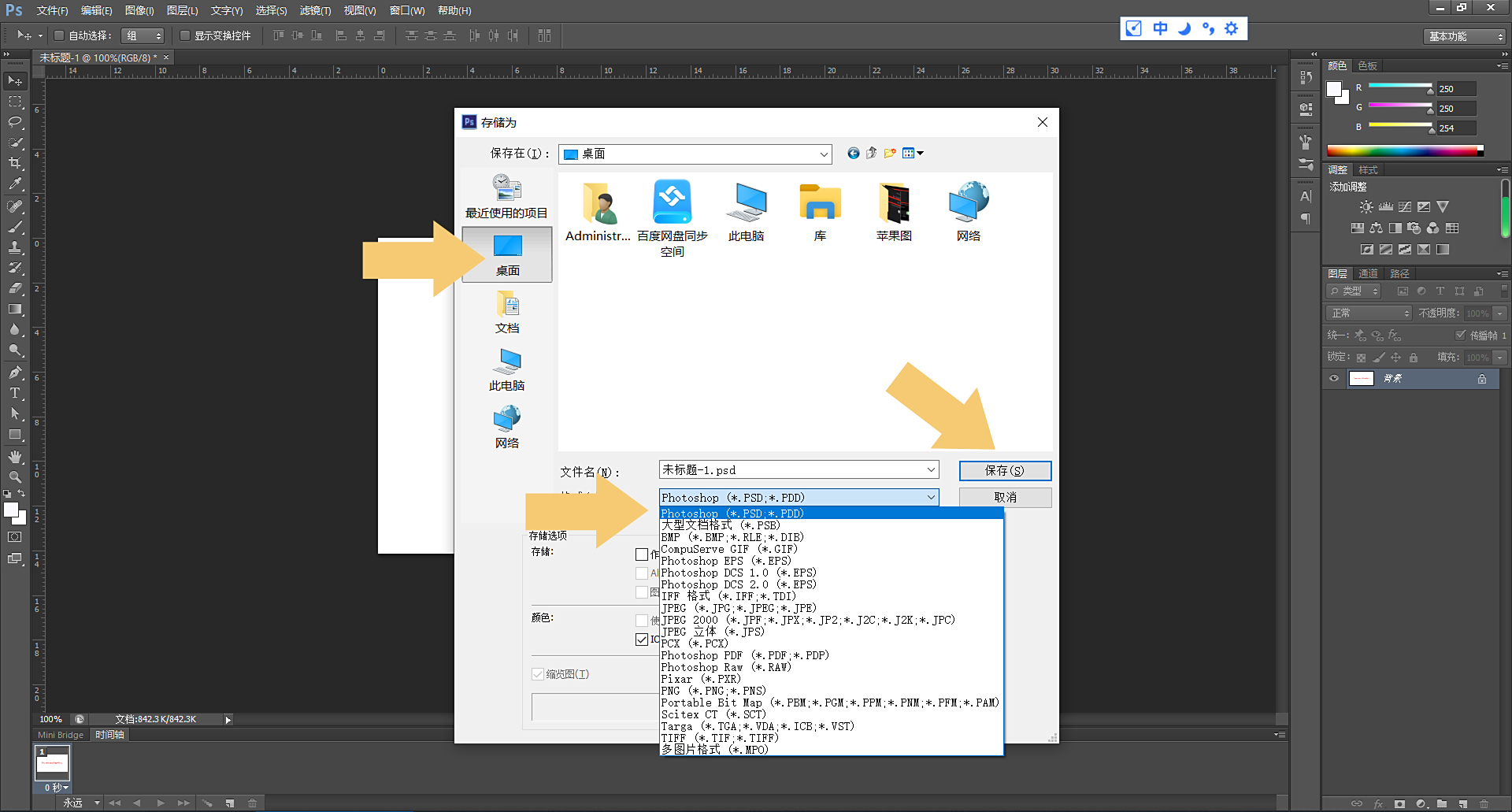Viewport: 1512px width, 812px height.
Task: Choose PNG (*.PNG;*.PNS) format
Action: [832, 691]
